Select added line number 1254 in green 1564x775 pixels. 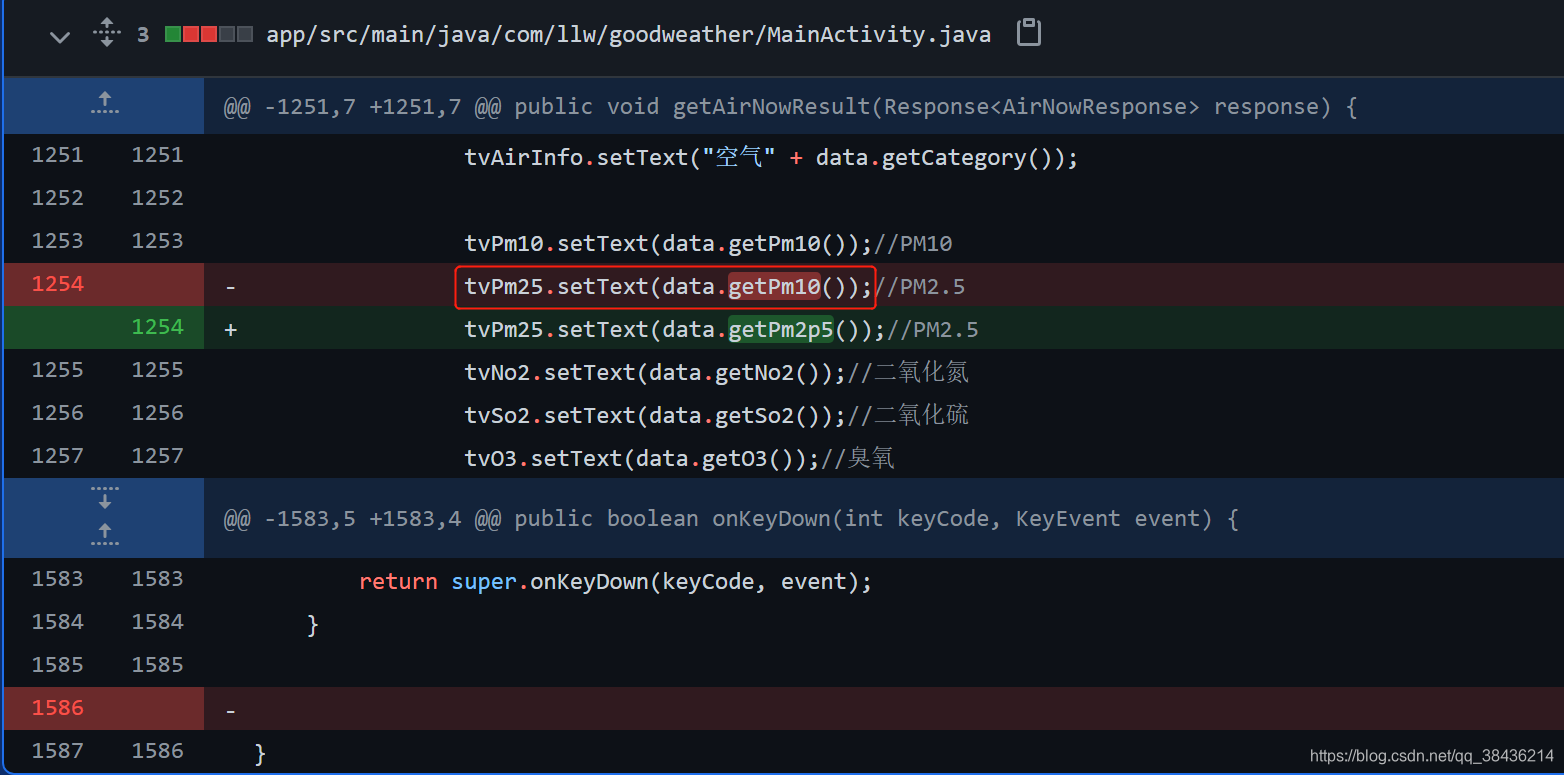[x=158, y=327]
